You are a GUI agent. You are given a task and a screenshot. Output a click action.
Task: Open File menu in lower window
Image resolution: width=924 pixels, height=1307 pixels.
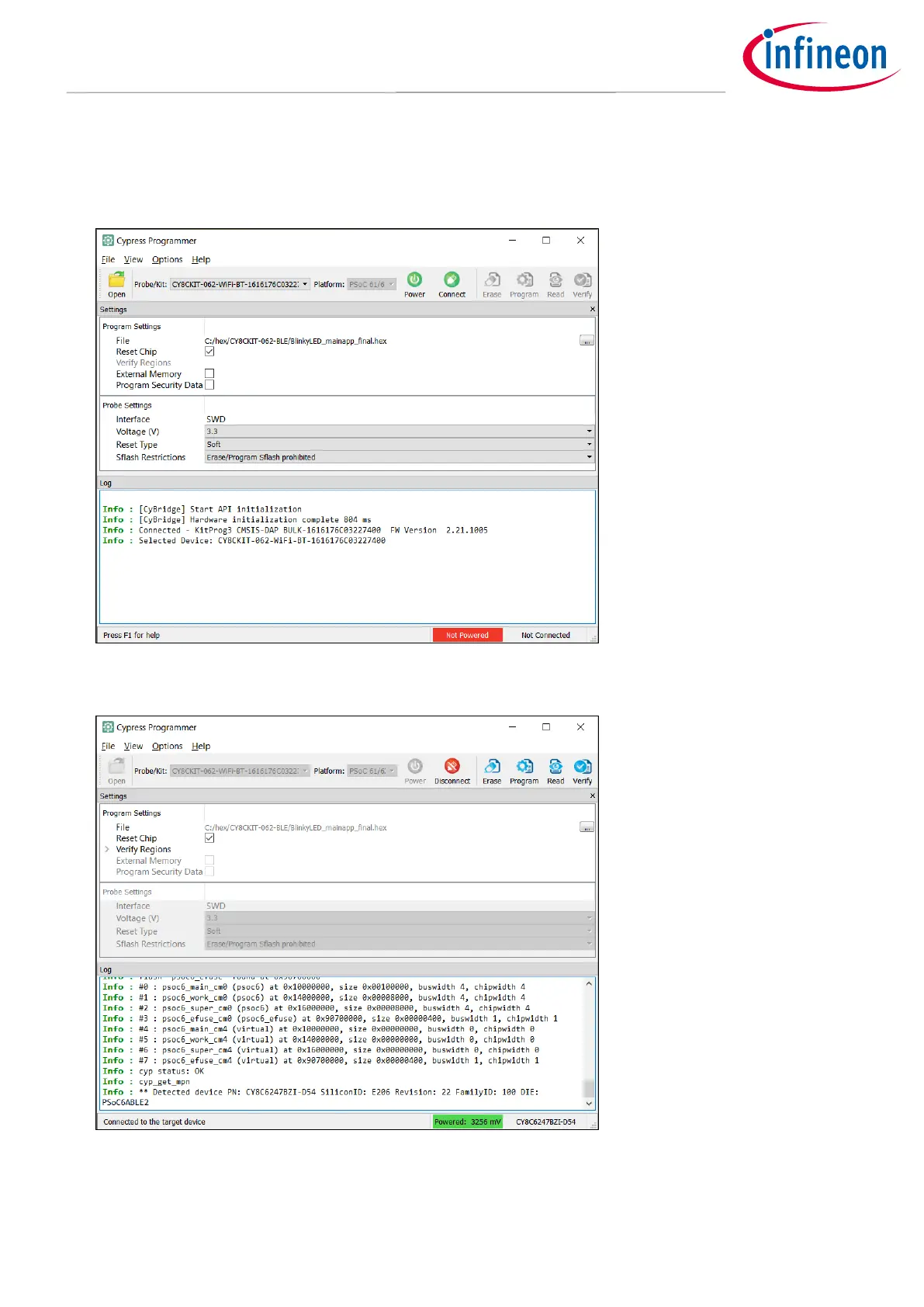click(109, 746)
